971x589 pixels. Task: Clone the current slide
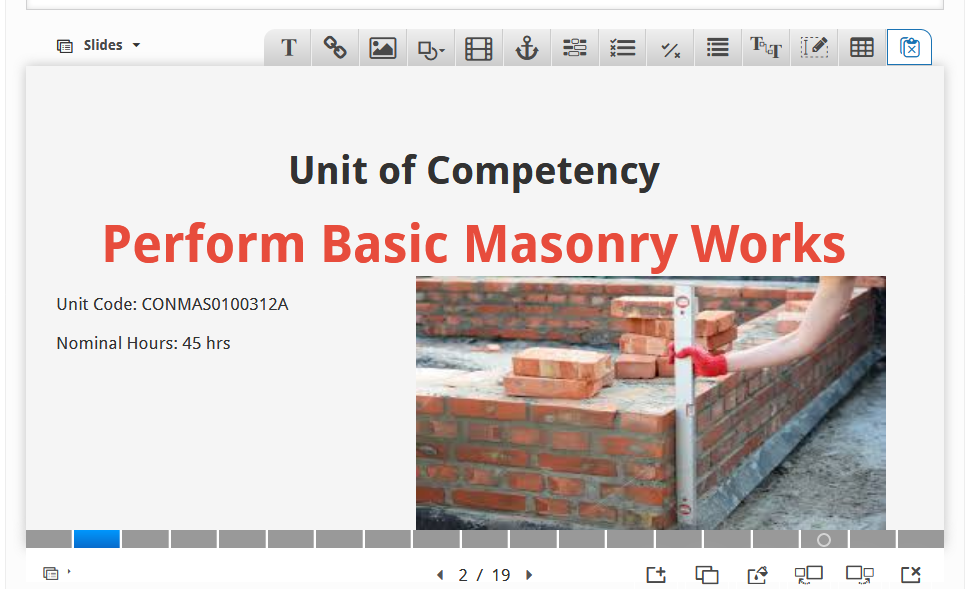[707, 575]
